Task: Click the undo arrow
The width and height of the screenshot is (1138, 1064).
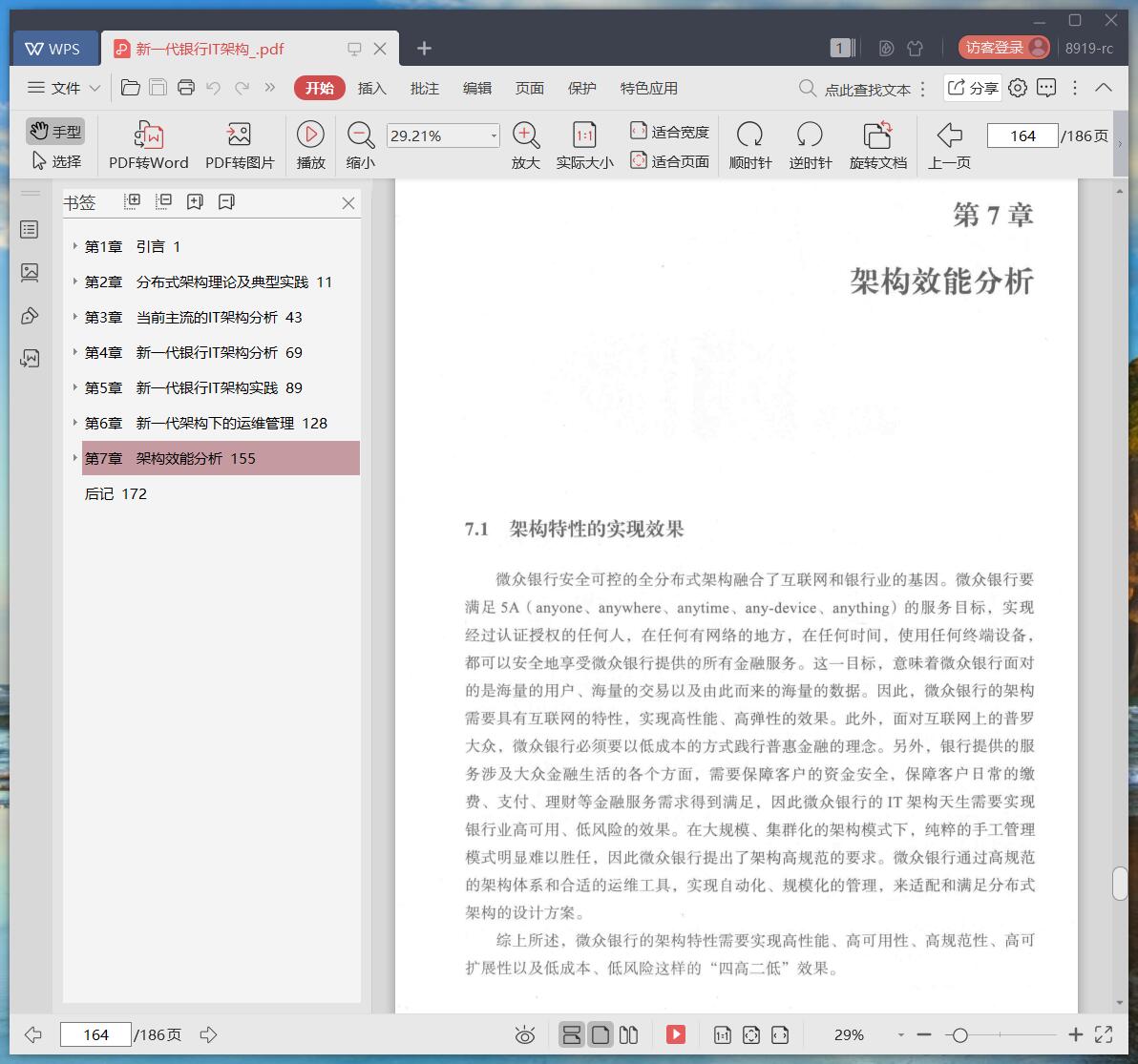Action: click(x=214, y=88)
